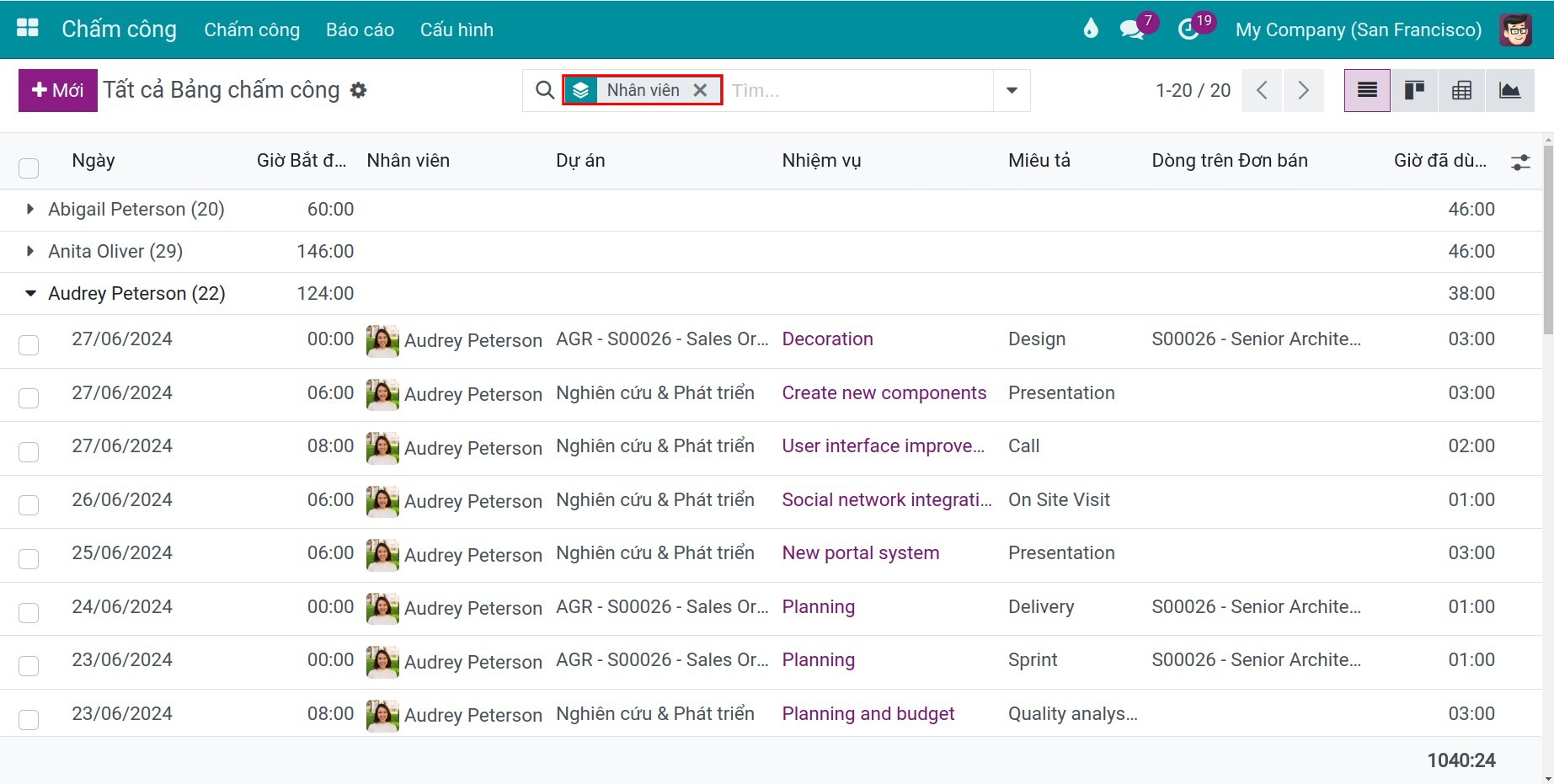Screen dimensions: 1554x784
Task: Open the search options dropdown arrow
Action: 1012,90
